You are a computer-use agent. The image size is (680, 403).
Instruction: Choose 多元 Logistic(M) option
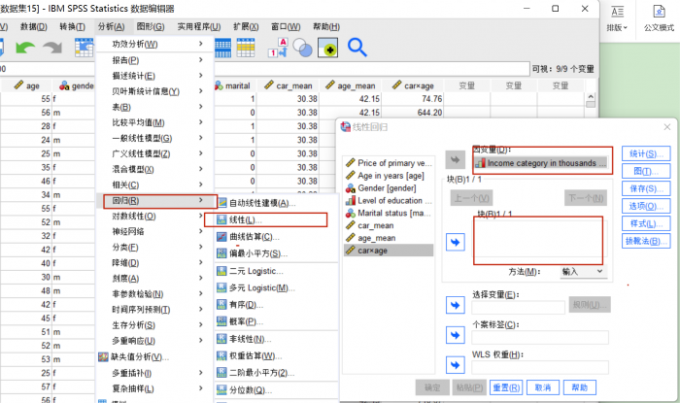point(276,288)
